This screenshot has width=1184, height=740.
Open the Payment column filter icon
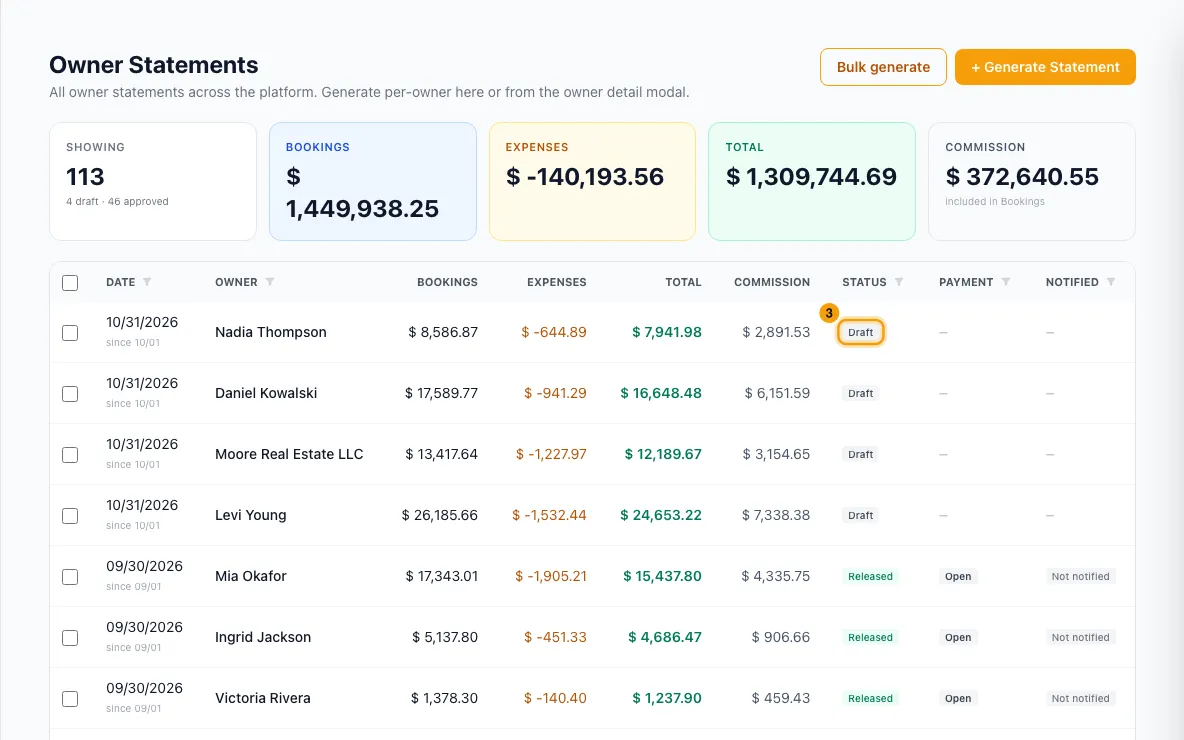pyautogui.click(x=1006, y=282)
